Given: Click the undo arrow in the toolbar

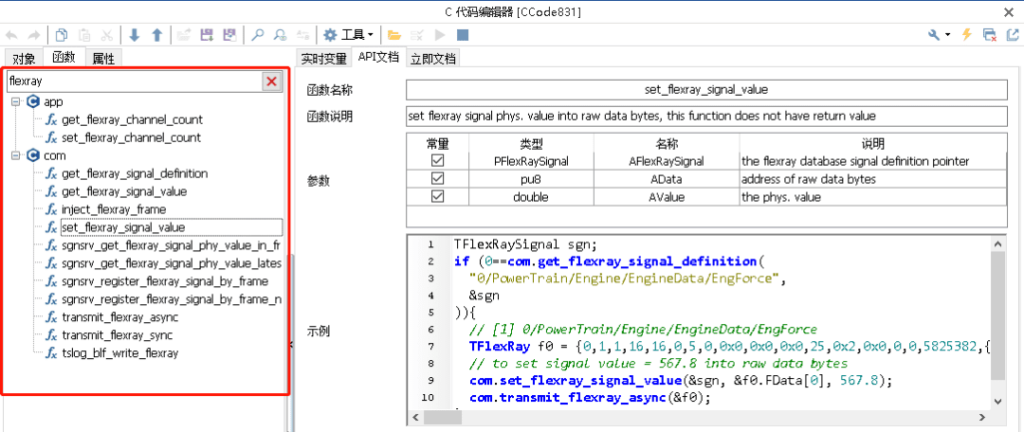Looking at the screenshot, I should 11,35.
